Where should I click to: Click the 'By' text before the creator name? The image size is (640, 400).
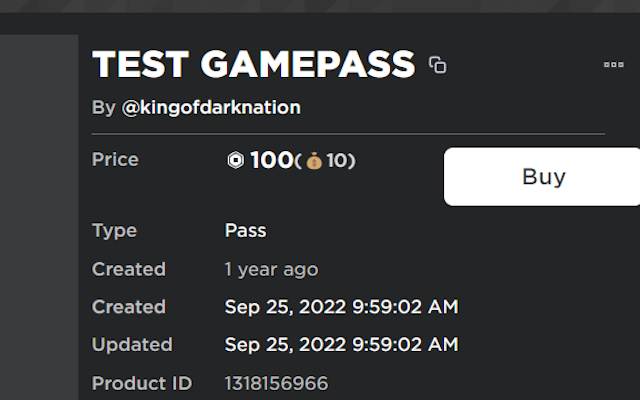click(x=103, y=107)
